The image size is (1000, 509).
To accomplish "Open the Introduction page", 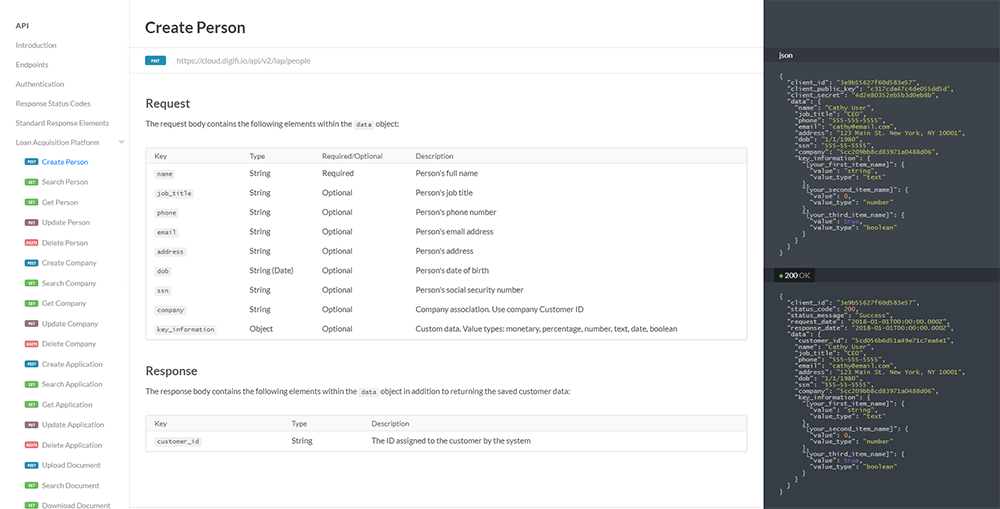I will (36, 45).
